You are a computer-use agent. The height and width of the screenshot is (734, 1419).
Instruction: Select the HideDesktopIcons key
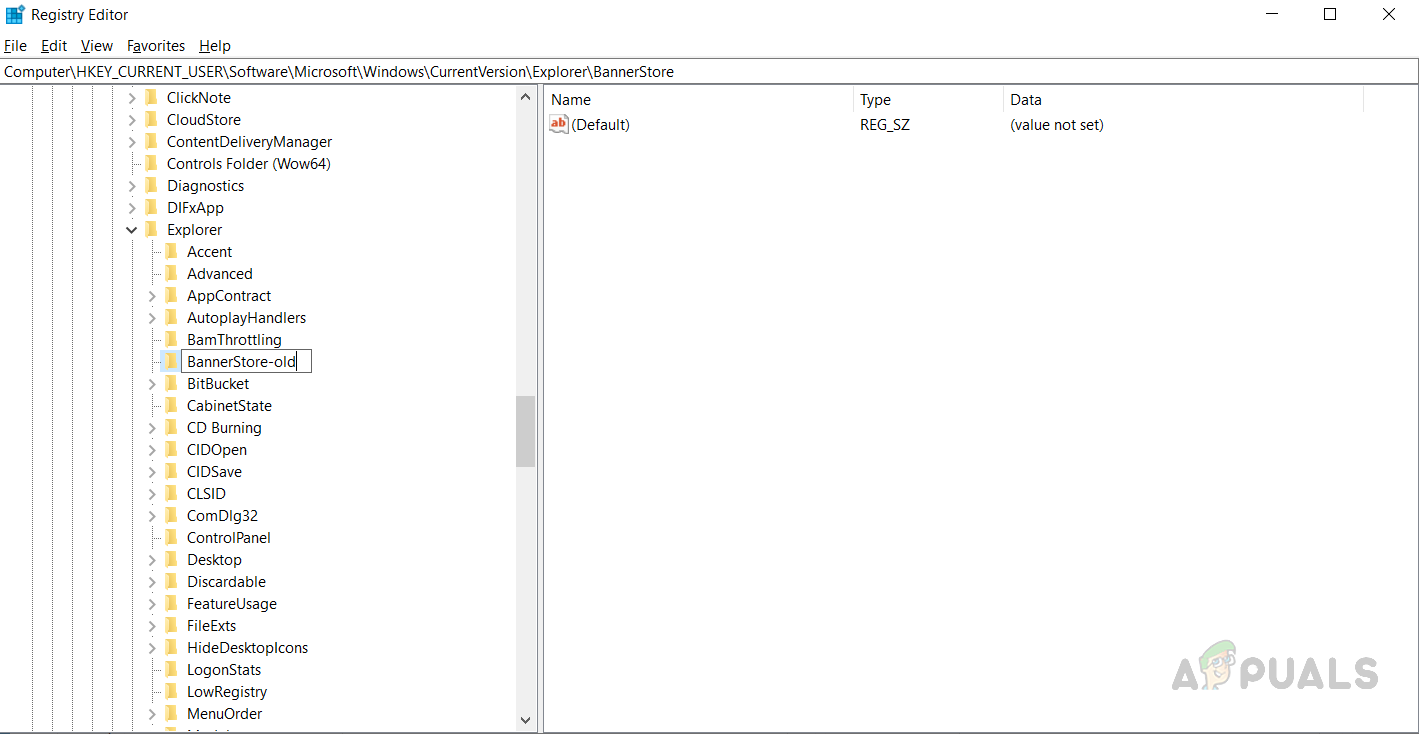tap(248, 647)
